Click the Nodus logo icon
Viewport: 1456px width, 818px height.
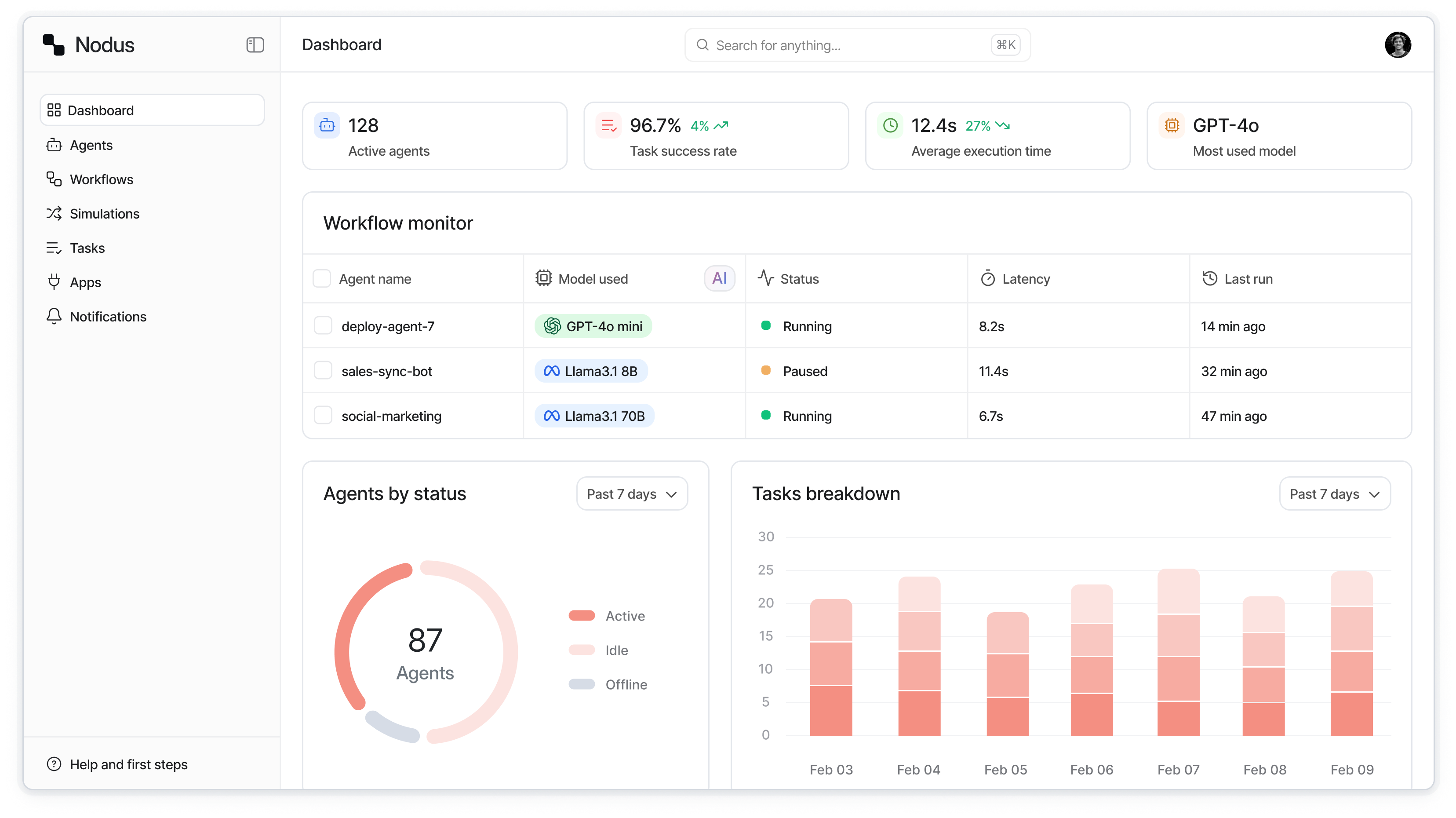54,45
